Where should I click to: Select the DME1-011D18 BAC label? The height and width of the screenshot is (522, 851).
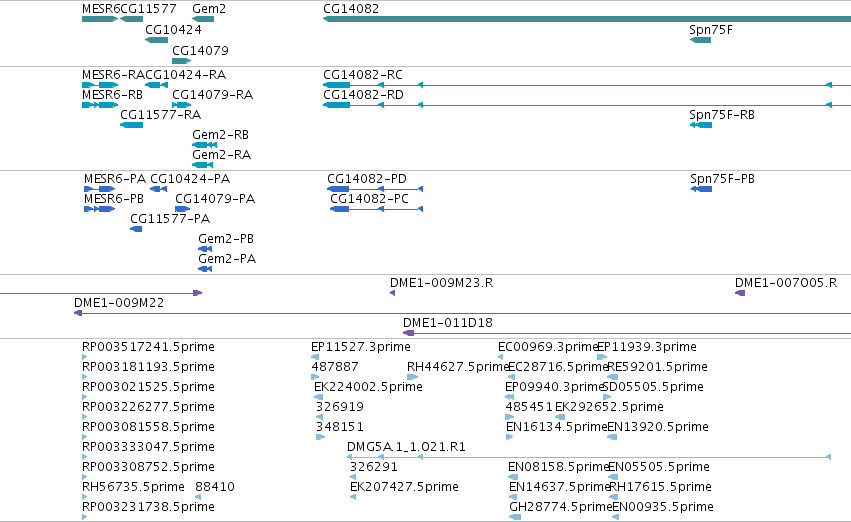point(448,323)
